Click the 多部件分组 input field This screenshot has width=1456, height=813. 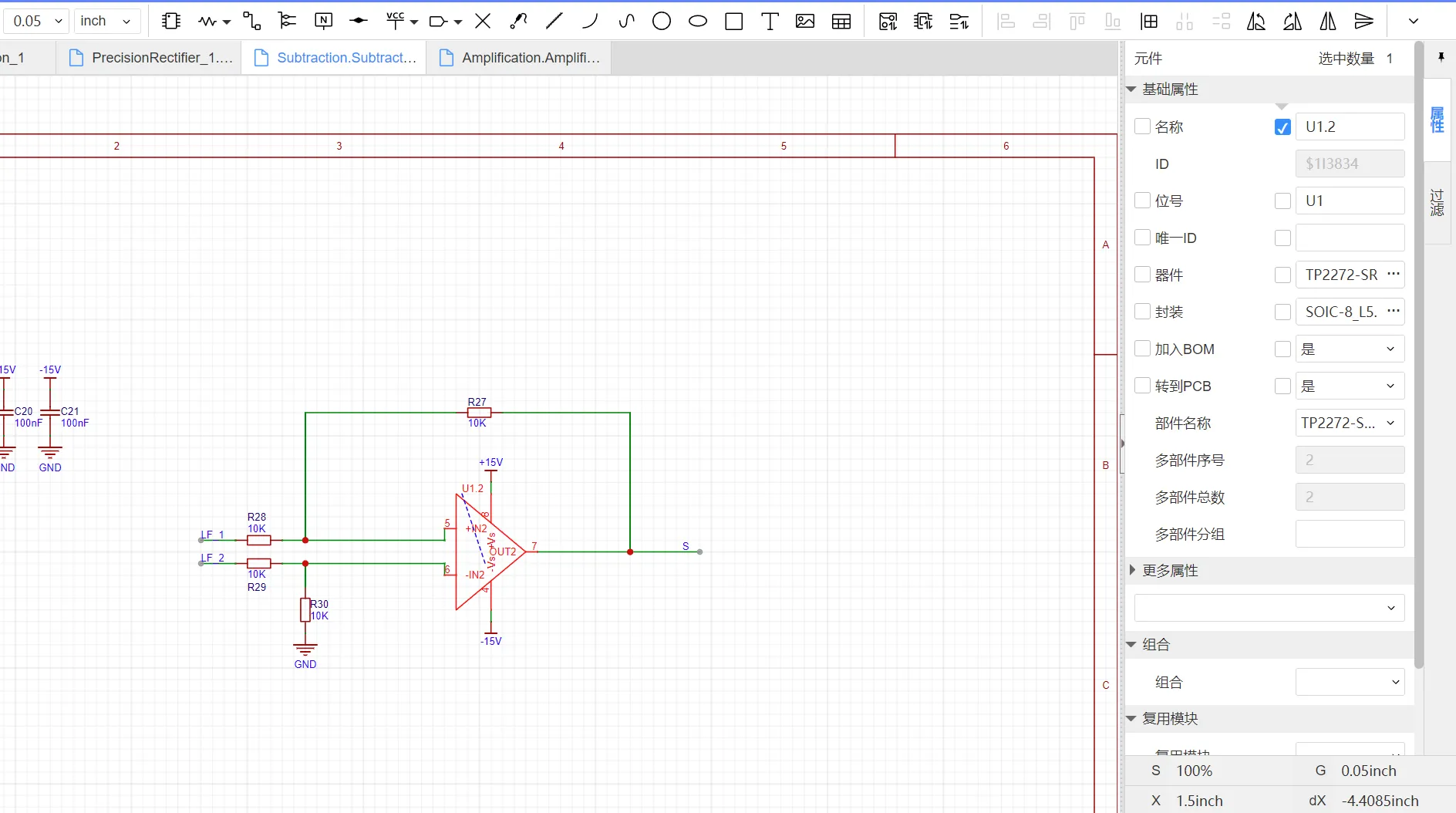click(1350, 534)
